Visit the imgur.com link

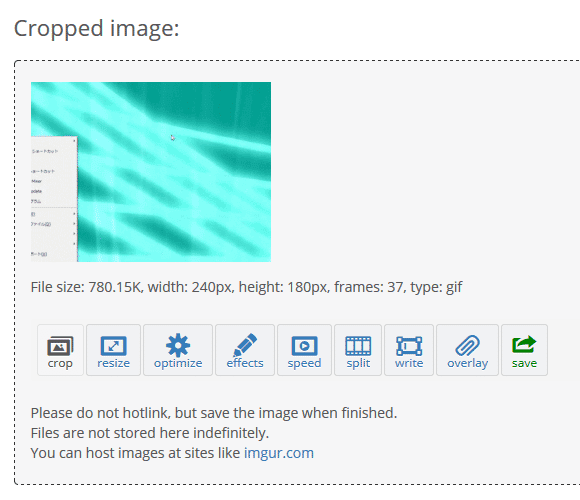[x=279, y=453]
